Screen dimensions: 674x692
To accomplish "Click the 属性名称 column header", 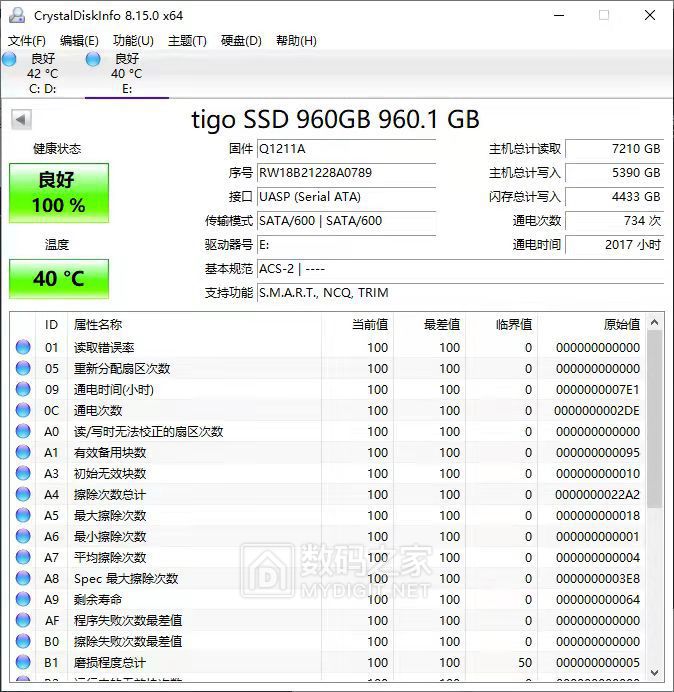I will coord(98,324).
